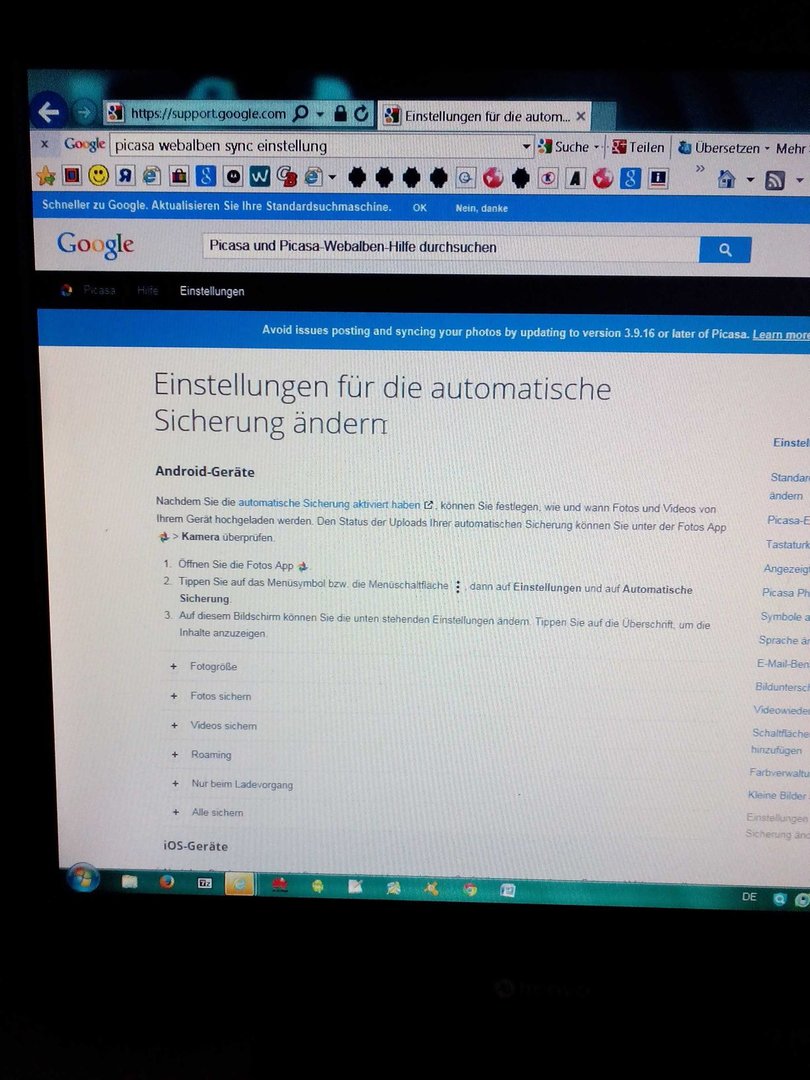Click the refresh icon in the address bar
The height and width of the screenshot is (1080, 810).
pos(362,114)
